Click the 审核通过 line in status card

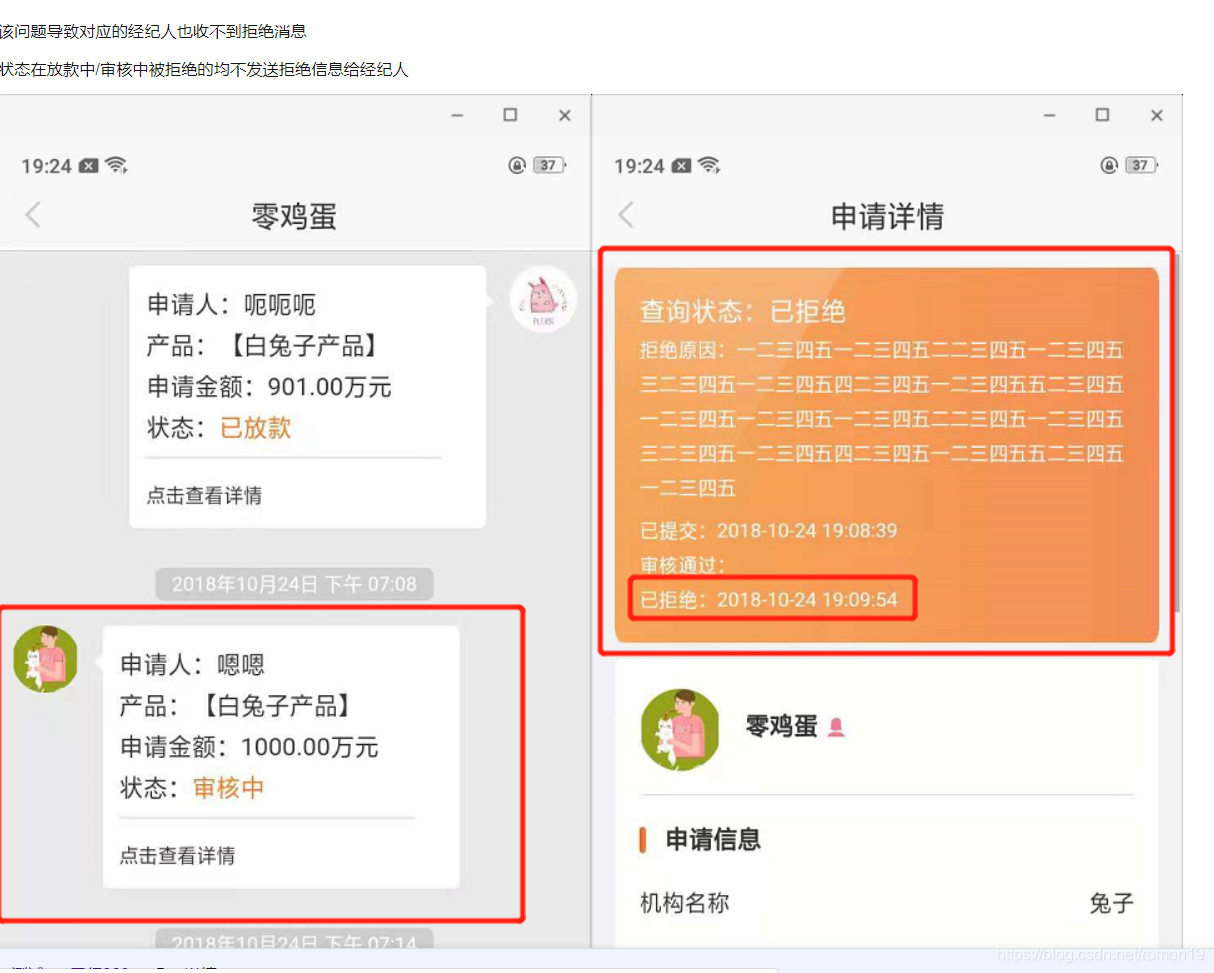point(683,565)
